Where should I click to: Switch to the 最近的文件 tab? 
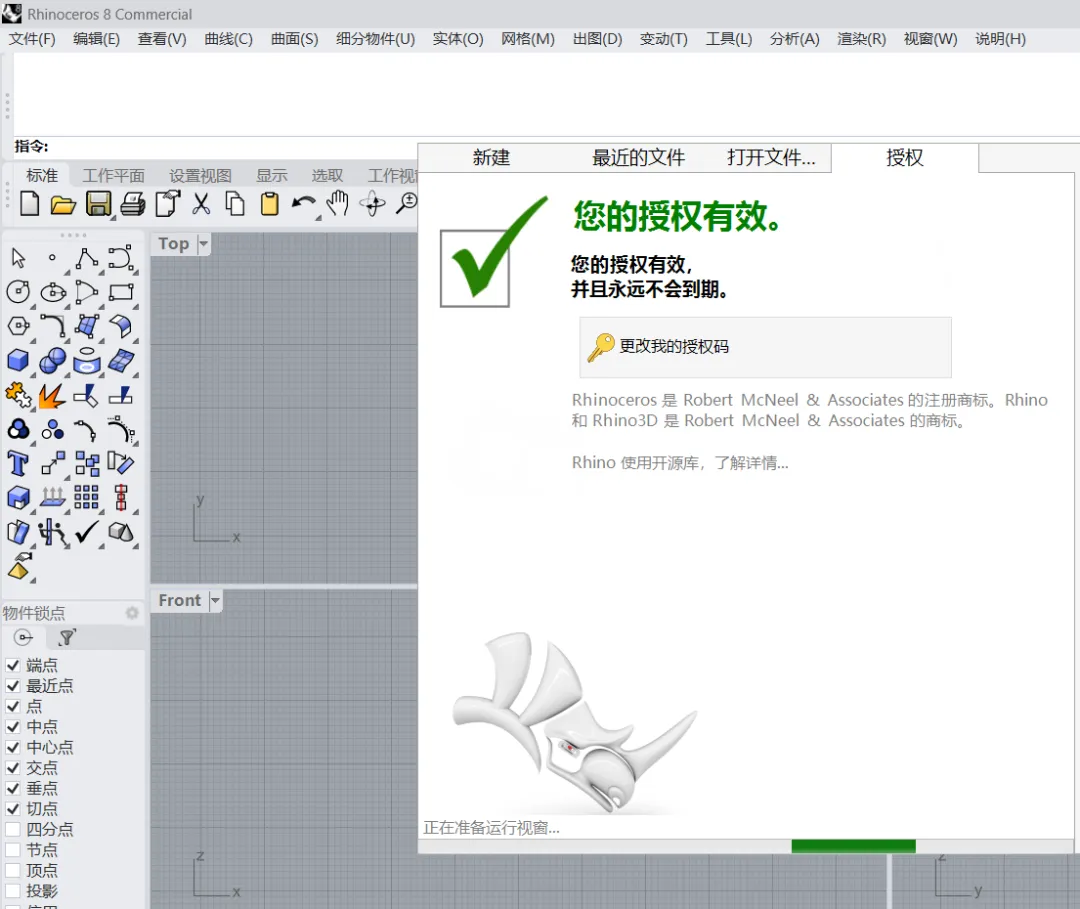click(638, 158)
